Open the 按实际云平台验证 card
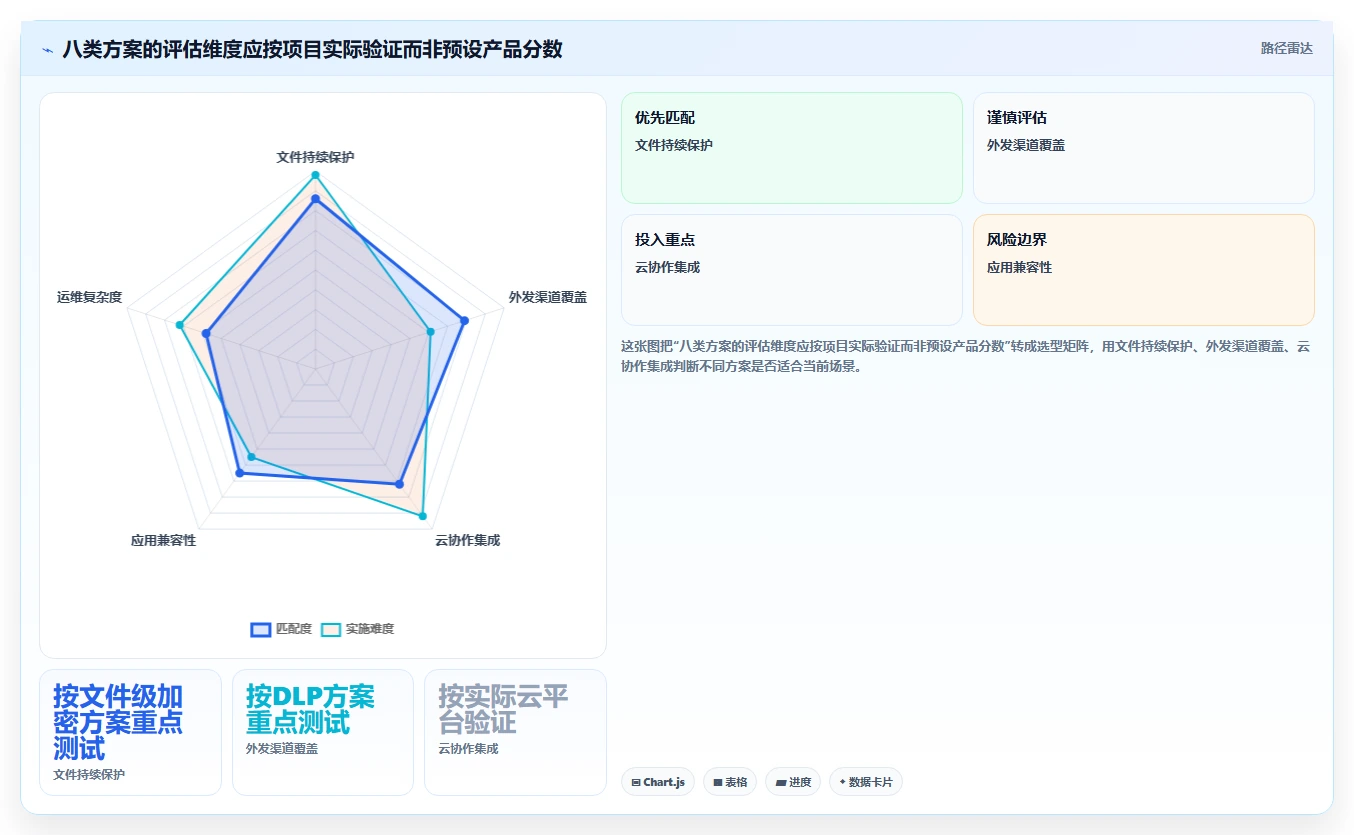 (x=515, y=732)
